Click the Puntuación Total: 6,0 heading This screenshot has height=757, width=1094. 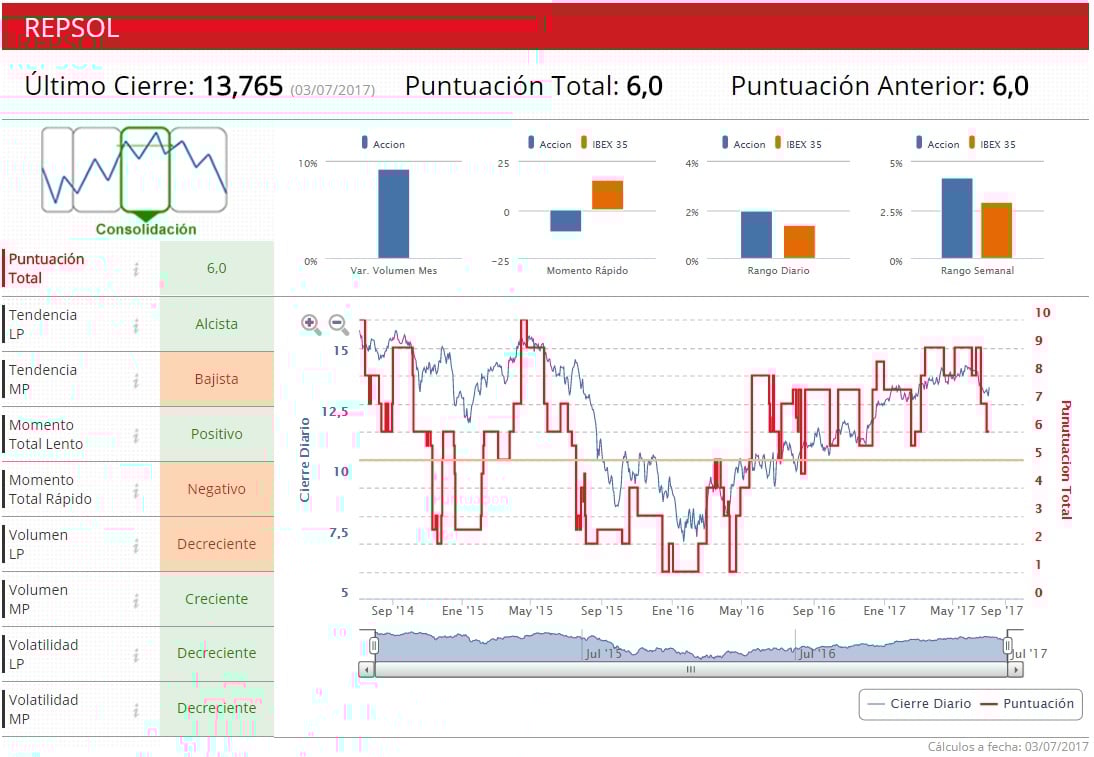pos(534,87)
